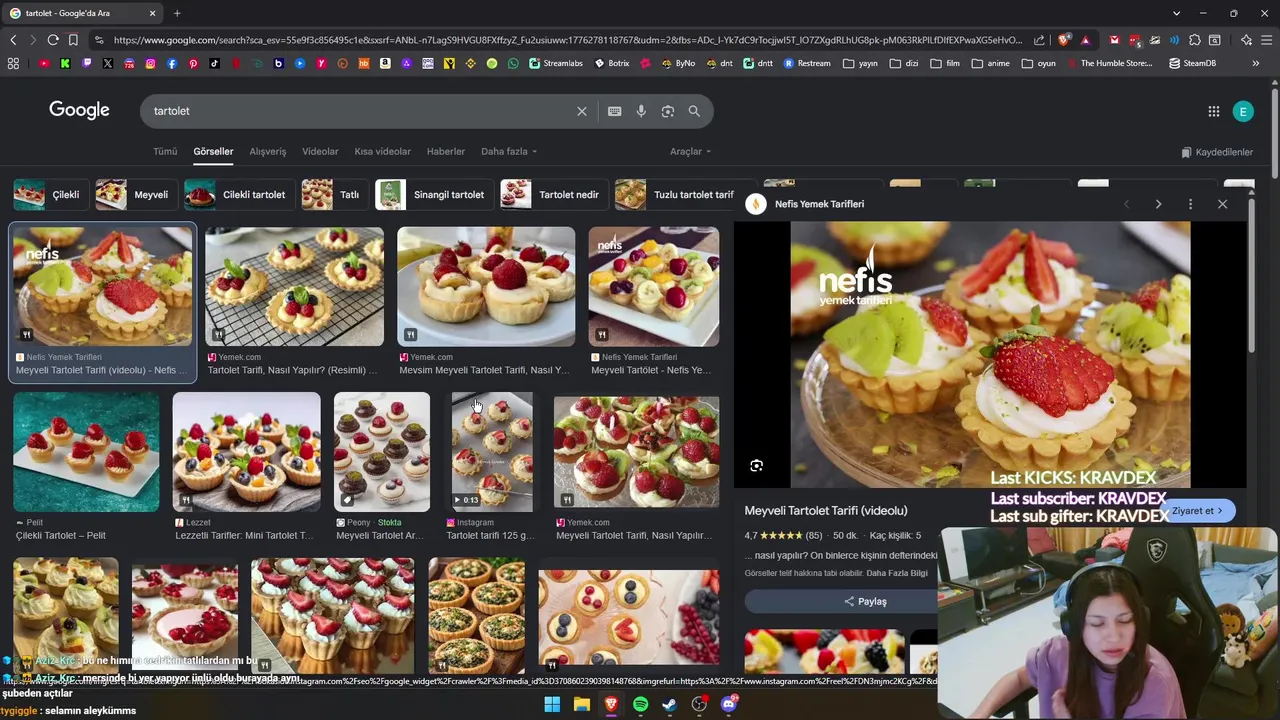Show more bookmarks with the overflow chevron
Viewport: 1280px width, 720px height.
coord(1255,63)
